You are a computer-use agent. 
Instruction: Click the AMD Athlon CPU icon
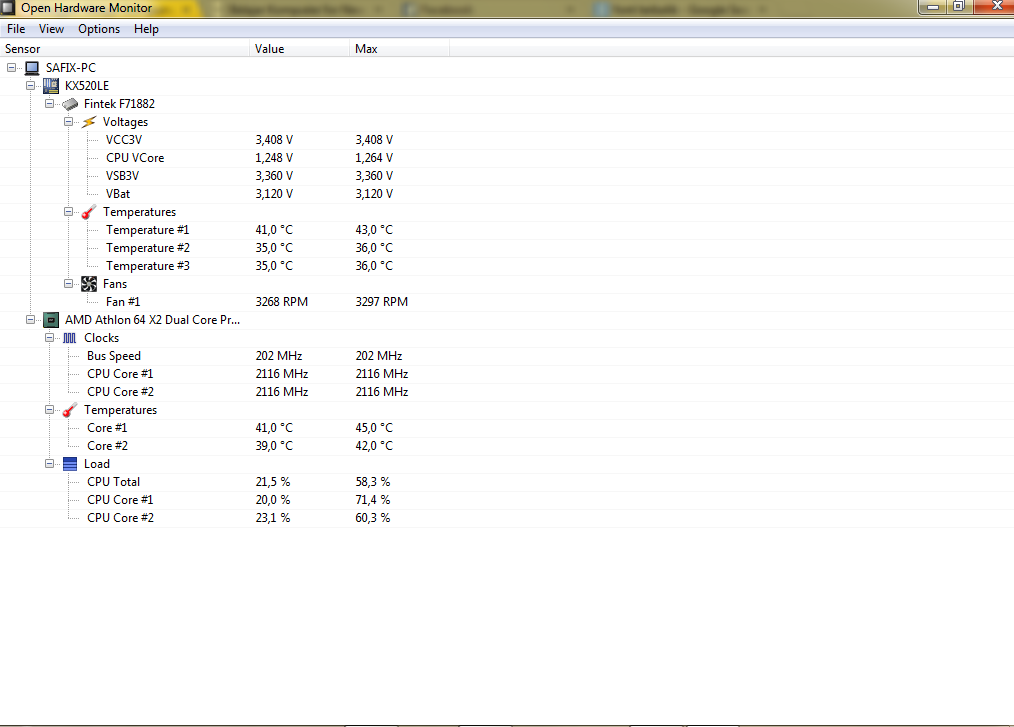tap(50, 320)
